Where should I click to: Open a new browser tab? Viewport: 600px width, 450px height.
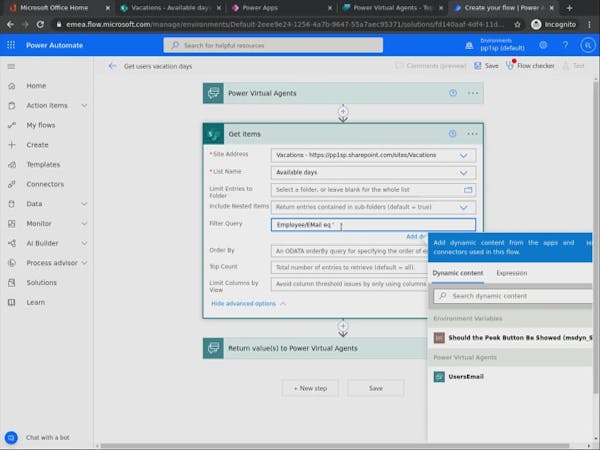pyautogui.click(x=569, y=8)
